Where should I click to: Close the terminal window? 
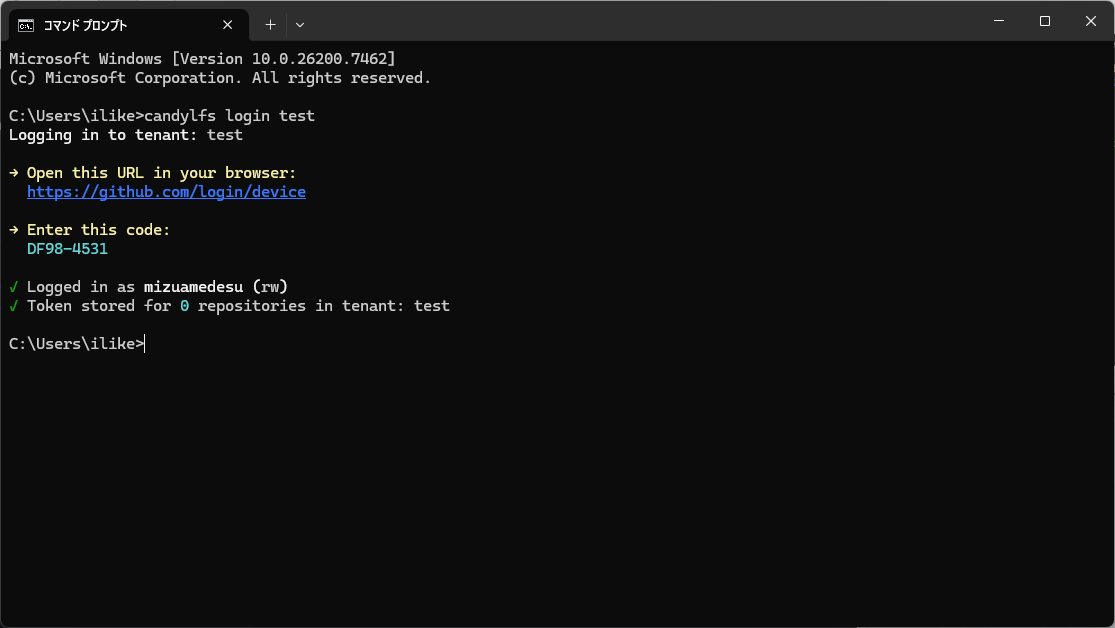point(1091,21)
